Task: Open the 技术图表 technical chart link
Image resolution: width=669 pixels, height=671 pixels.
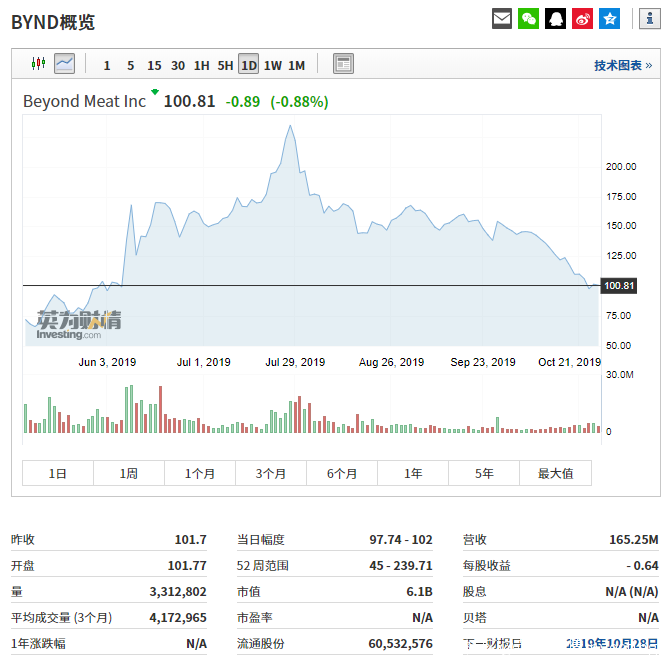Action: pos(623,65)
